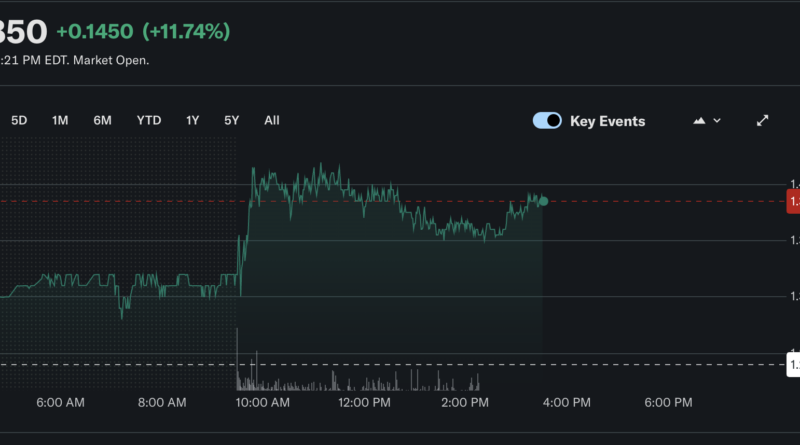Image resolution: width=800 pixels, height=445 pixels.
Task: Click the white previous close price label
Action: [x=794, y=364]
